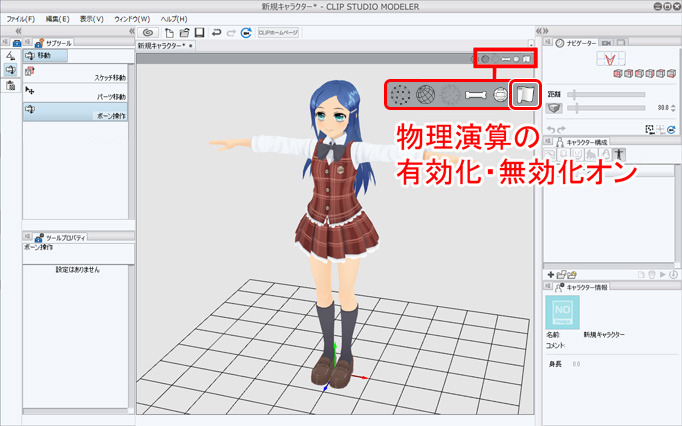Collapse the right dock with «» arrows
The image size is (682, 426).
542,31
